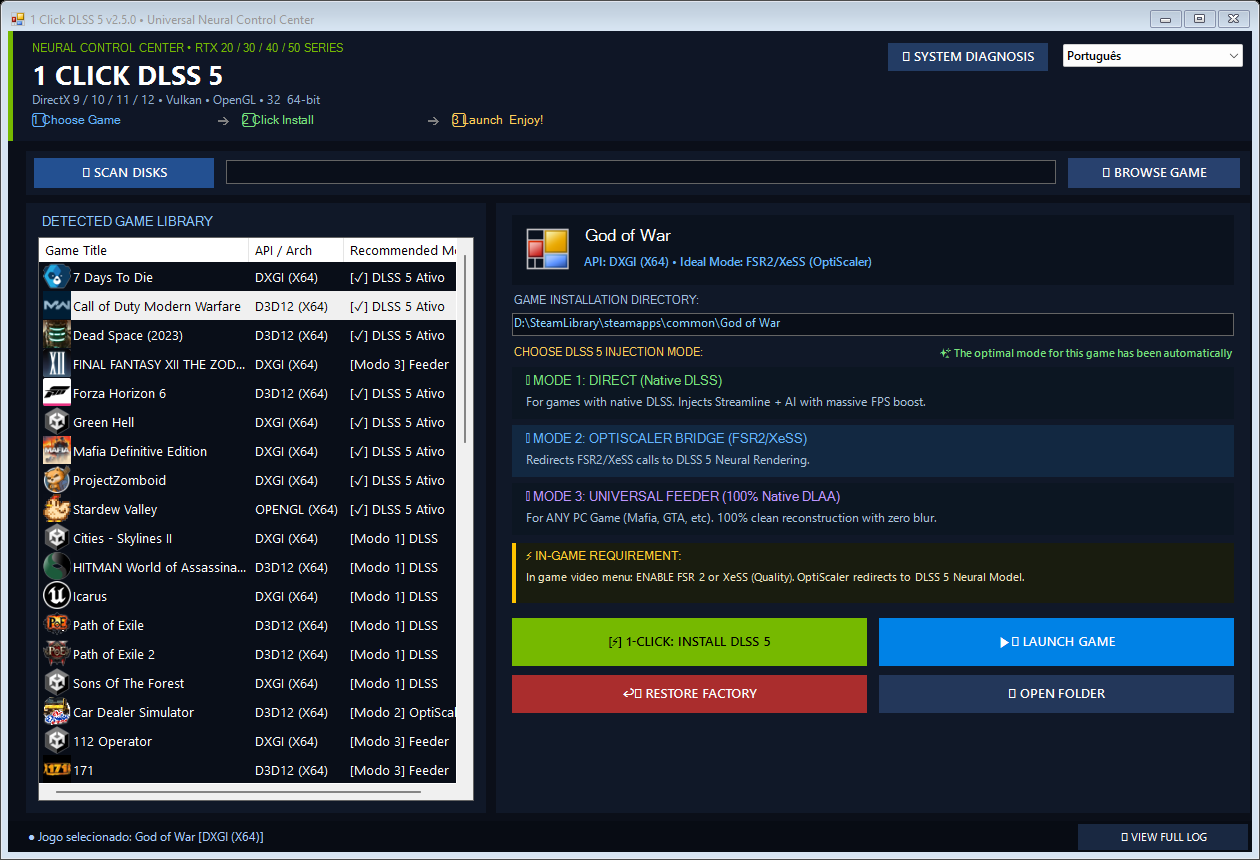Click step 2 Click Install label
The height and width of the screenshot is (860, 1260).
[278, 120]
